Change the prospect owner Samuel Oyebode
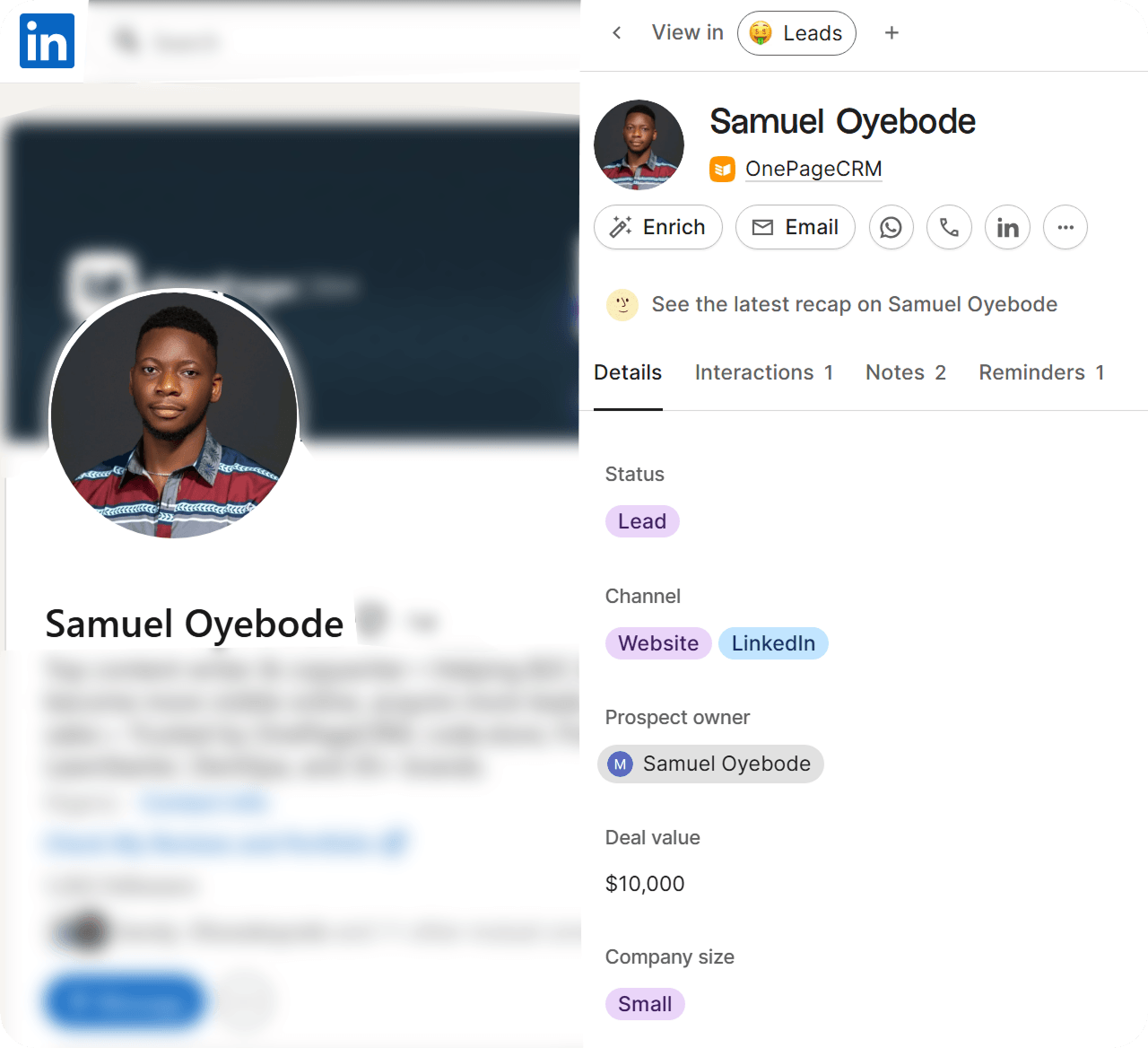The width and height of the screenshot is (1148, 1048). coord(710,764)
